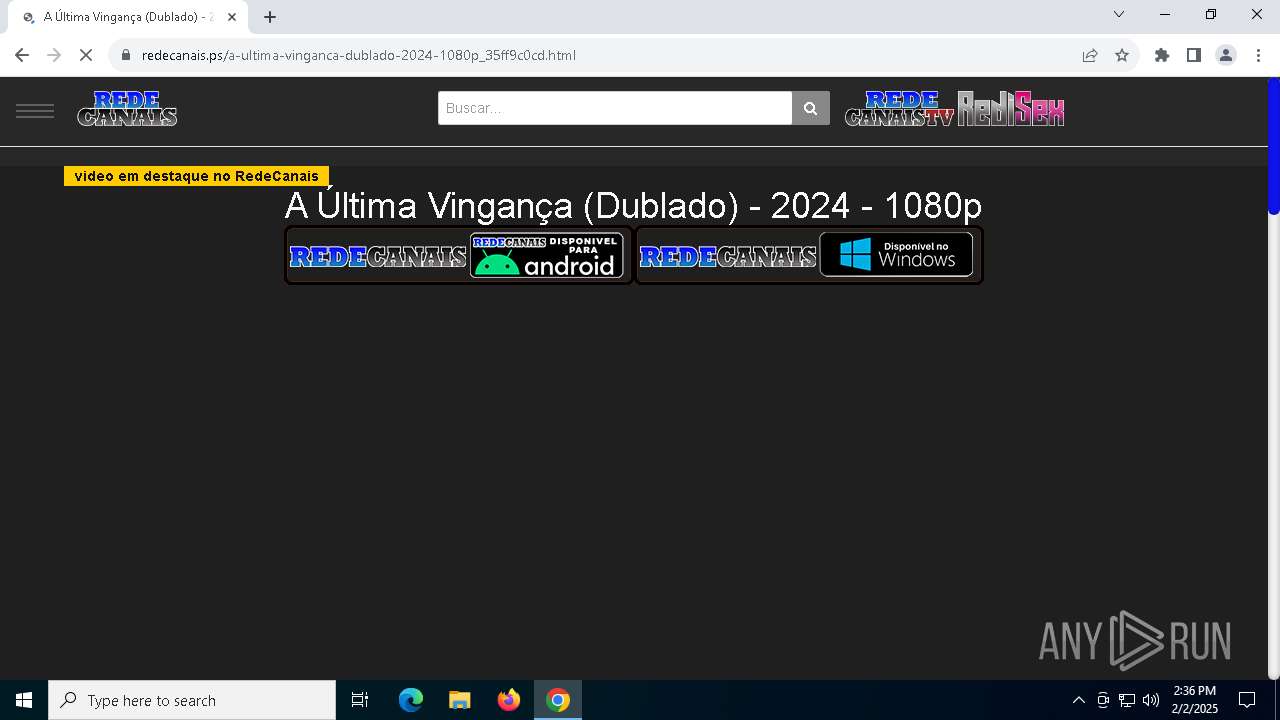Go back to the previous page
Screen dimensions: 1280x720
click(x=22, y=55)
